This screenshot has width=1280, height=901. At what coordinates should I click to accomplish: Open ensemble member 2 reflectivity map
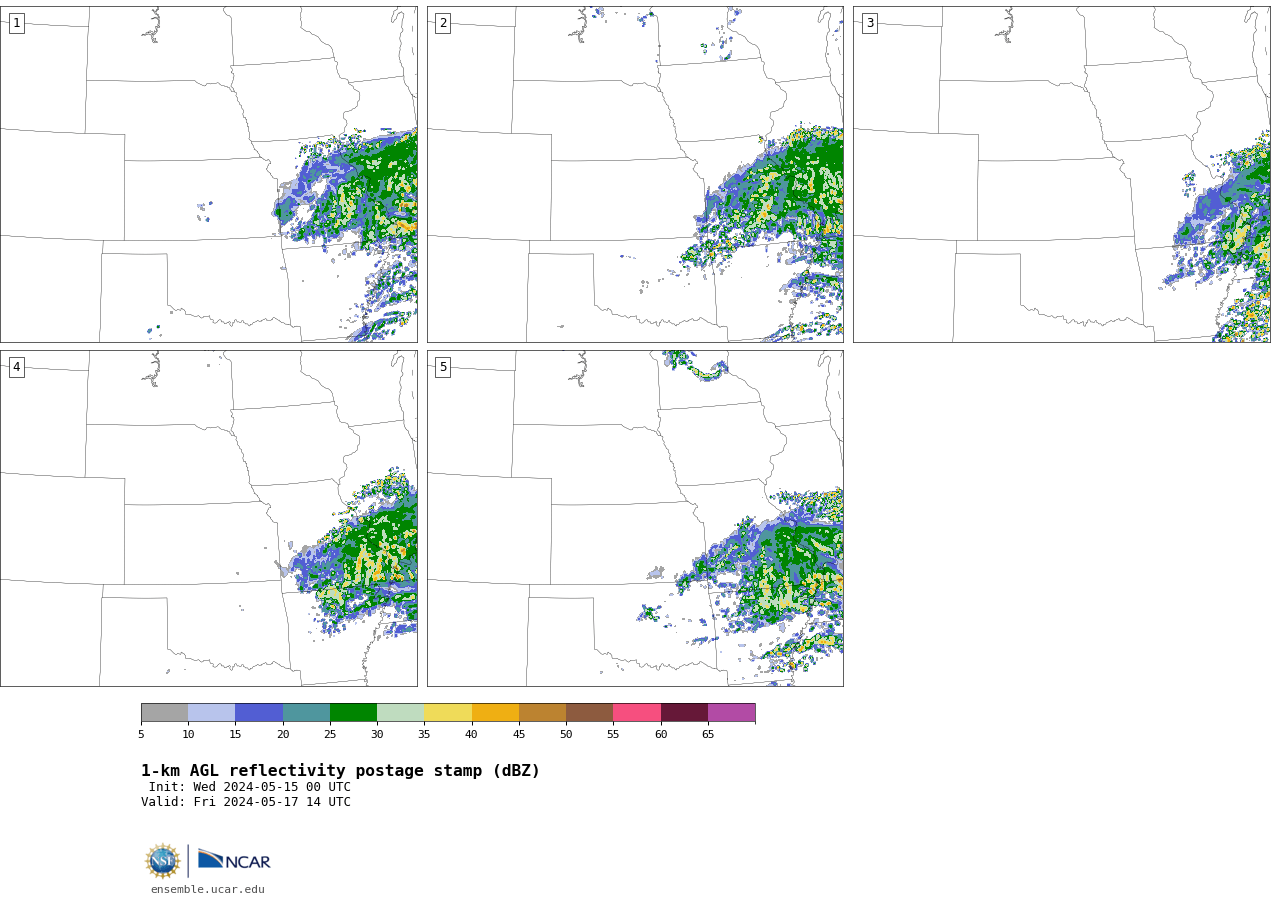(635, 174)
